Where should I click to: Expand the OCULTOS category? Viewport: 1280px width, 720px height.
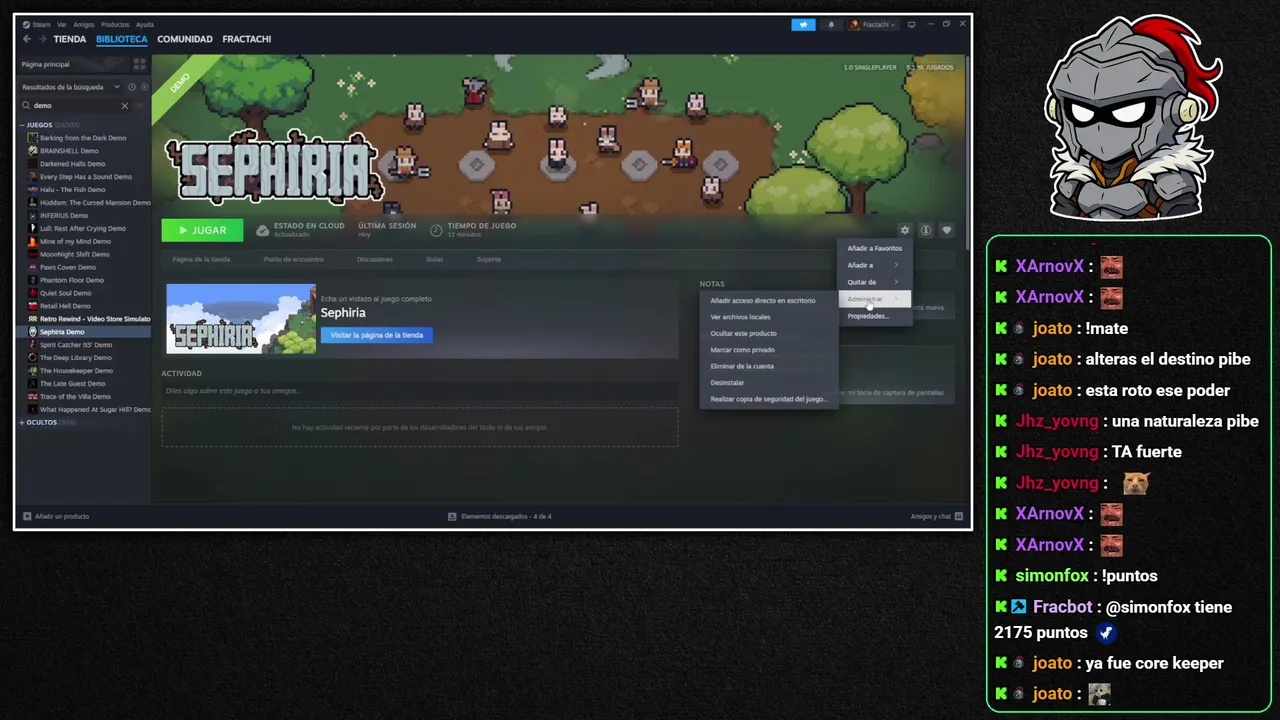[21, 422]
